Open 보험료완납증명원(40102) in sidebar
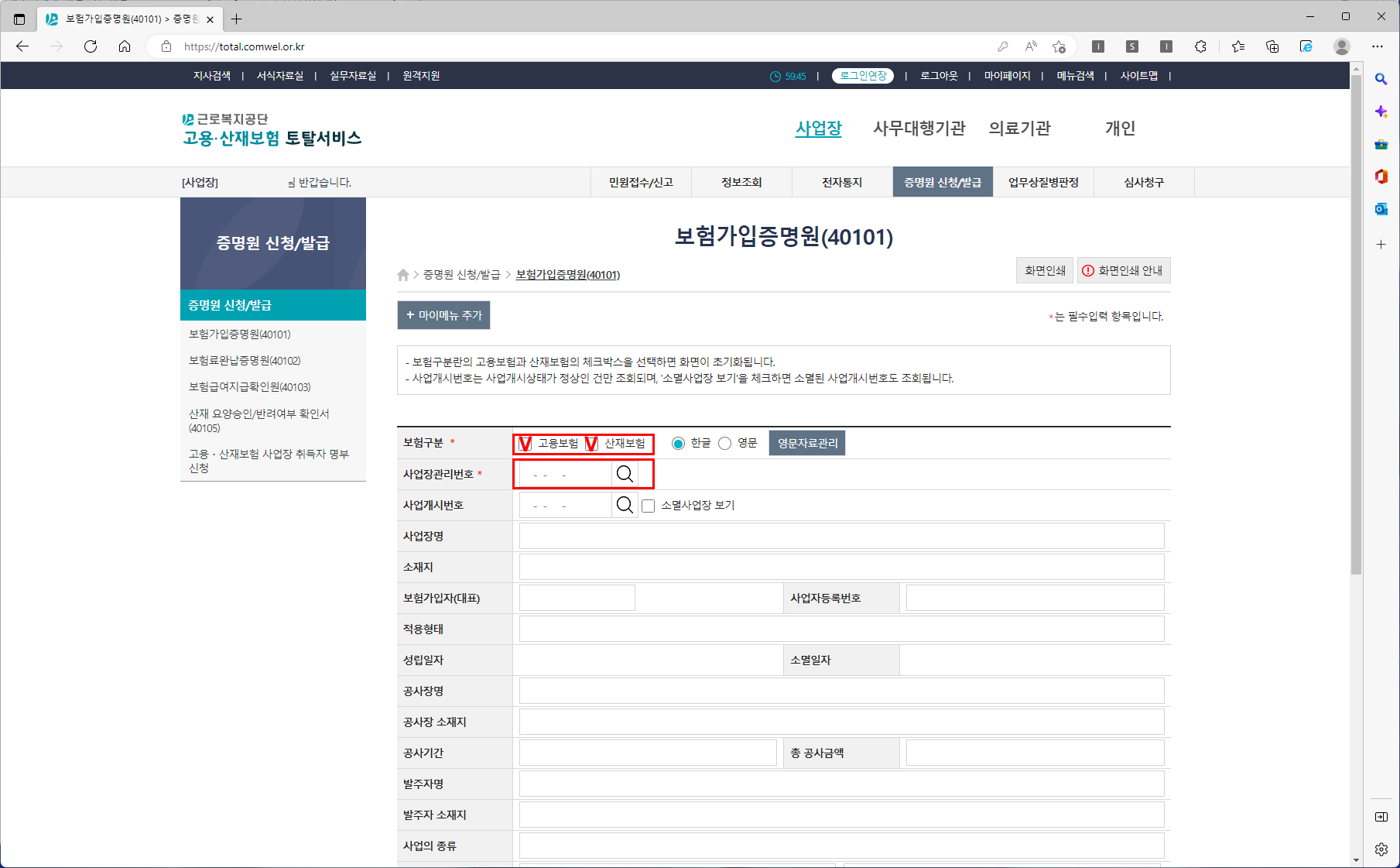 245,361
